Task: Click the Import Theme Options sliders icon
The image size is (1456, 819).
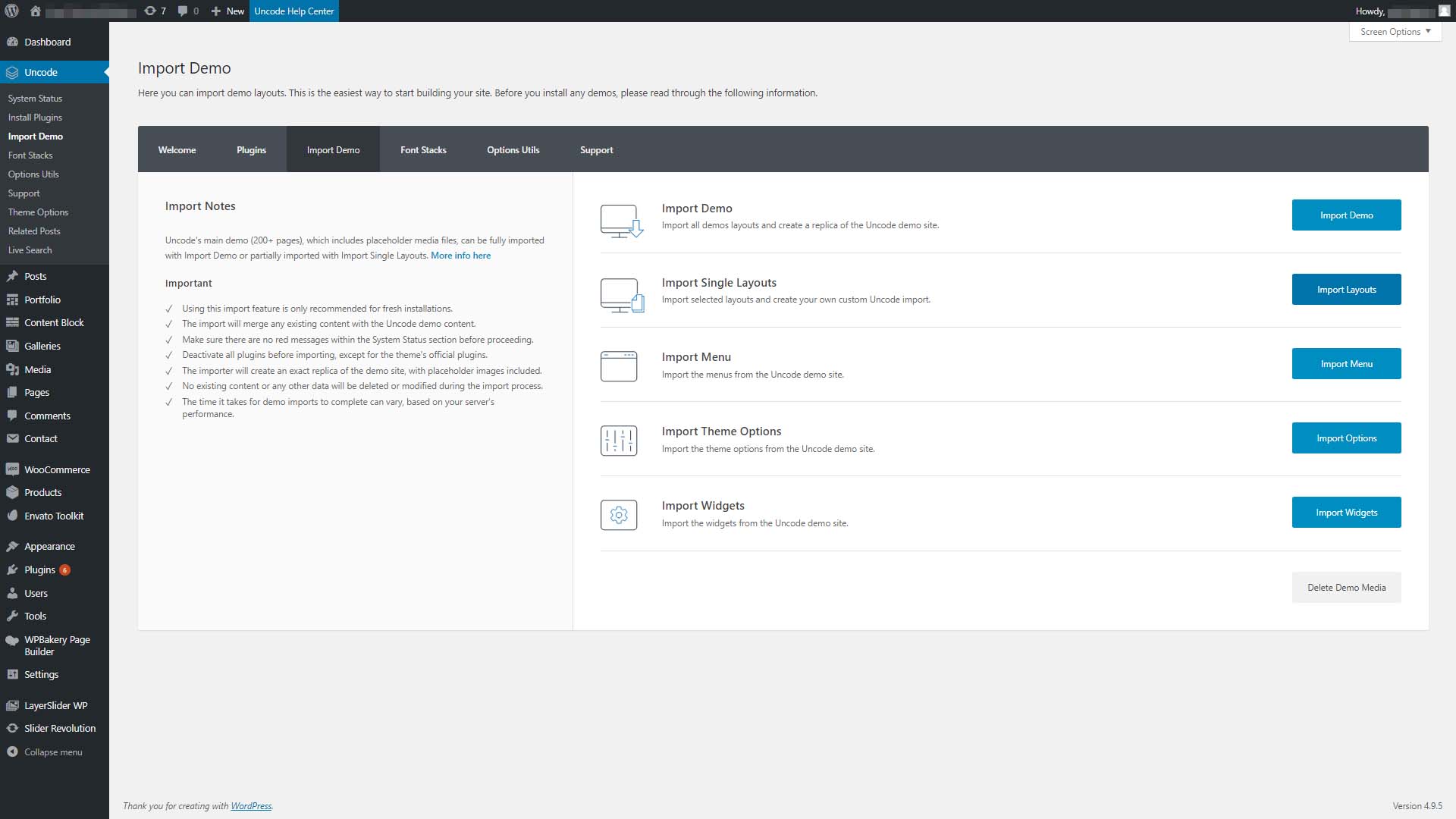Action: pos(619,441)
